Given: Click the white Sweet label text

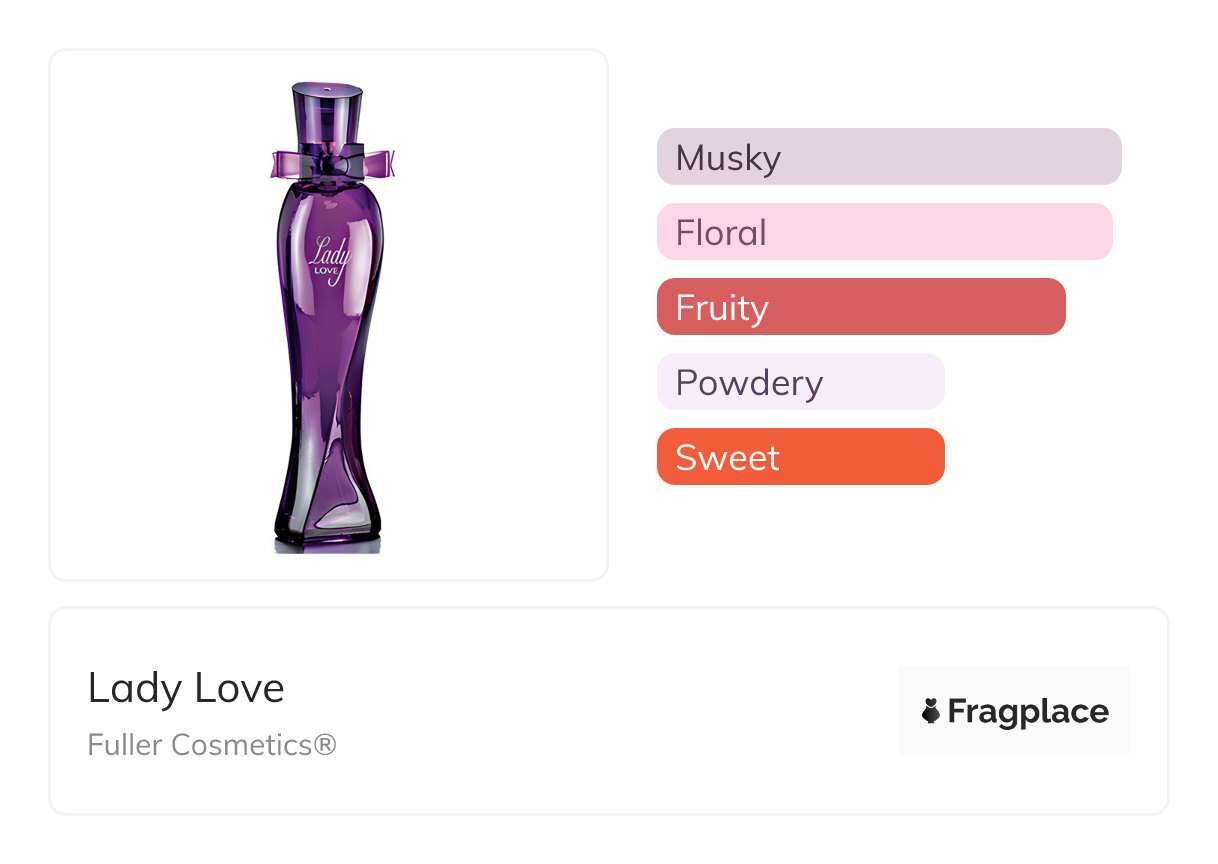Looking at the screenshot, I should click(x=727, y=458).
